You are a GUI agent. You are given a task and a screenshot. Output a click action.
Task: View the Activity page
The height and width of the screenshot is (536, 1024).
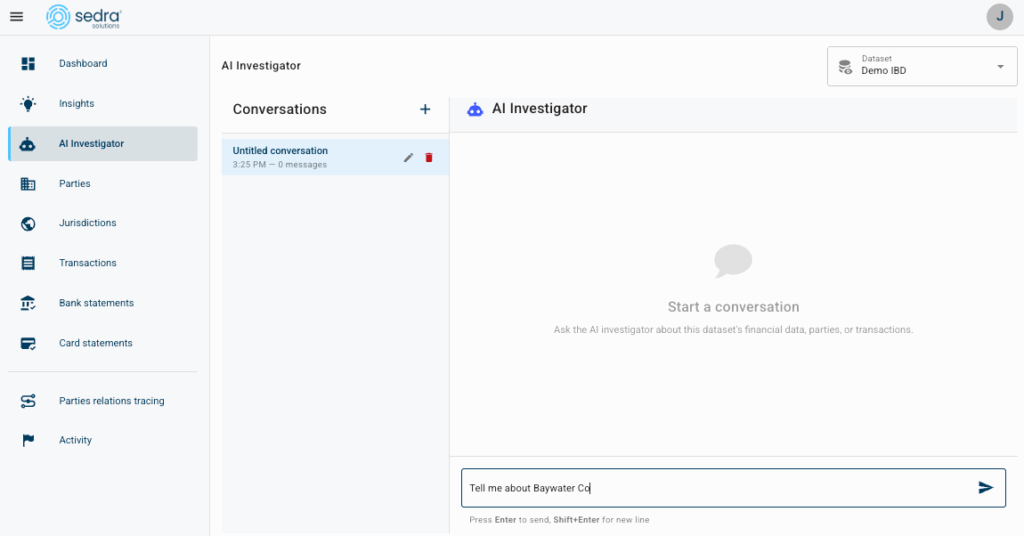click(x=75, y=440)
